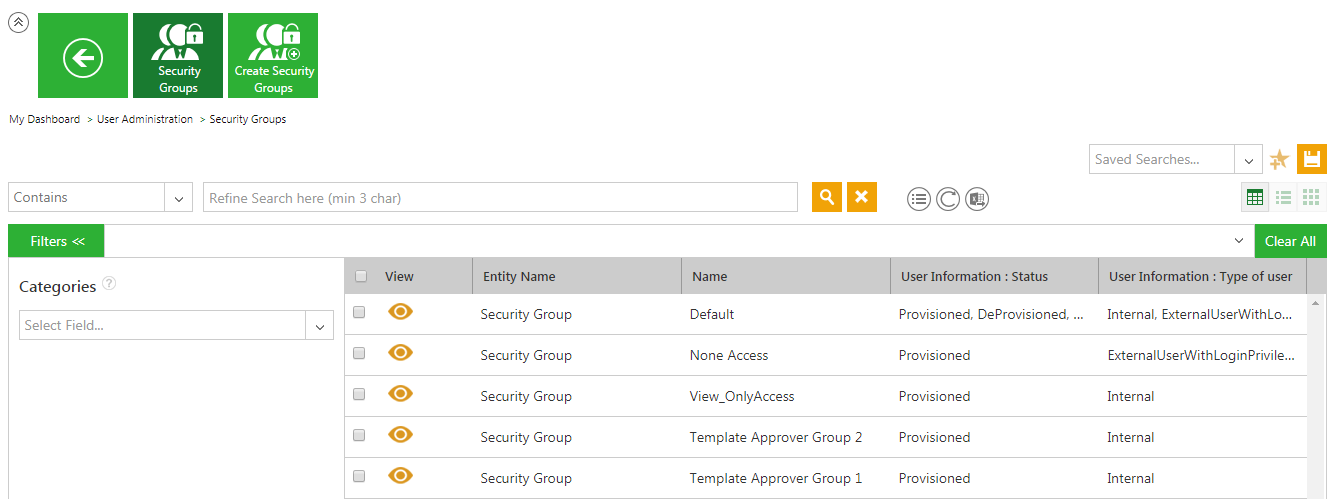Screen dimensions: 1337x499
Task: Clear search with the orange X button
Action: click(861, 197)
